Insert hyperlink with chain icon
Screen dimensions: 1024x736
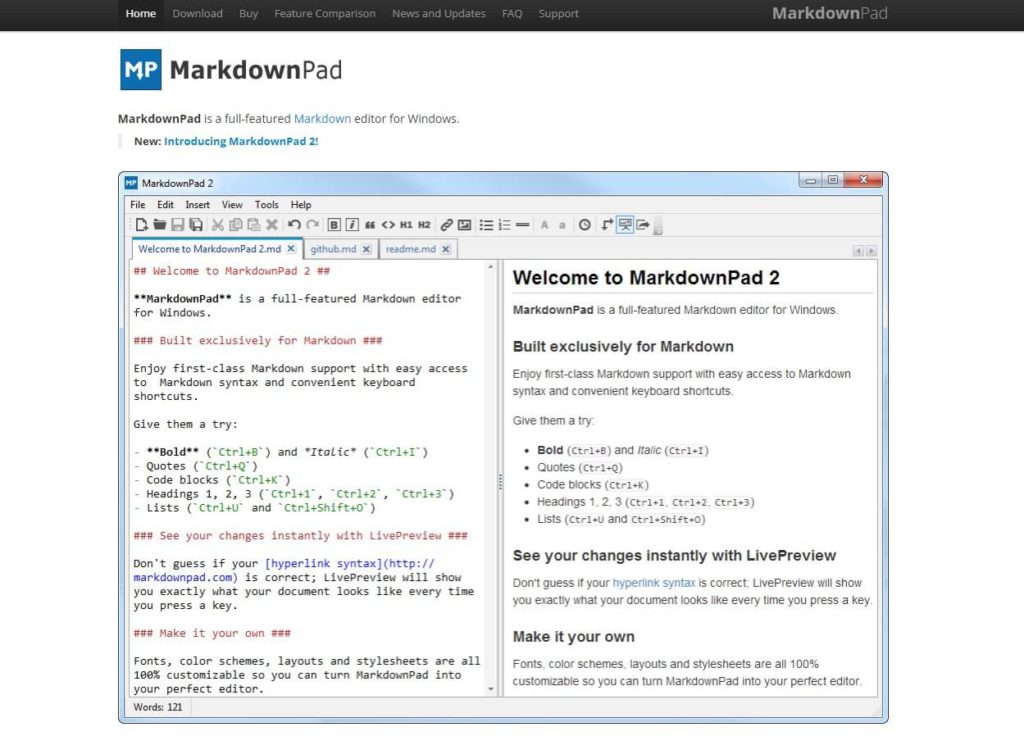[x=446, y=225]
